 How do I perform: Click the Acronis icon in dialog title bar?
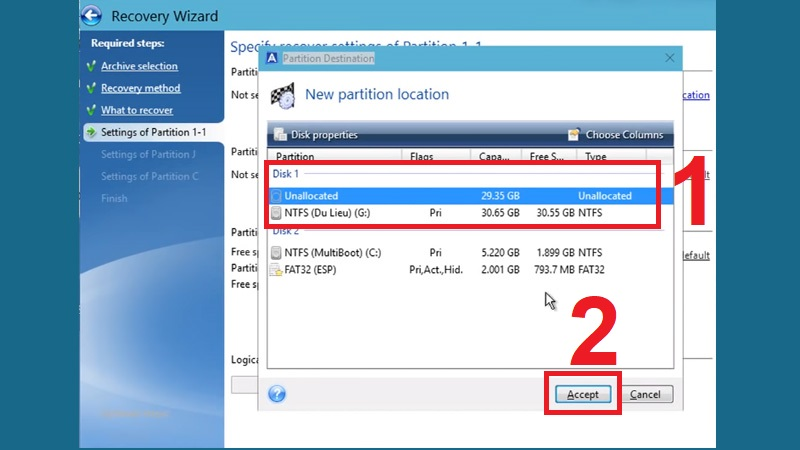[272, 58]
